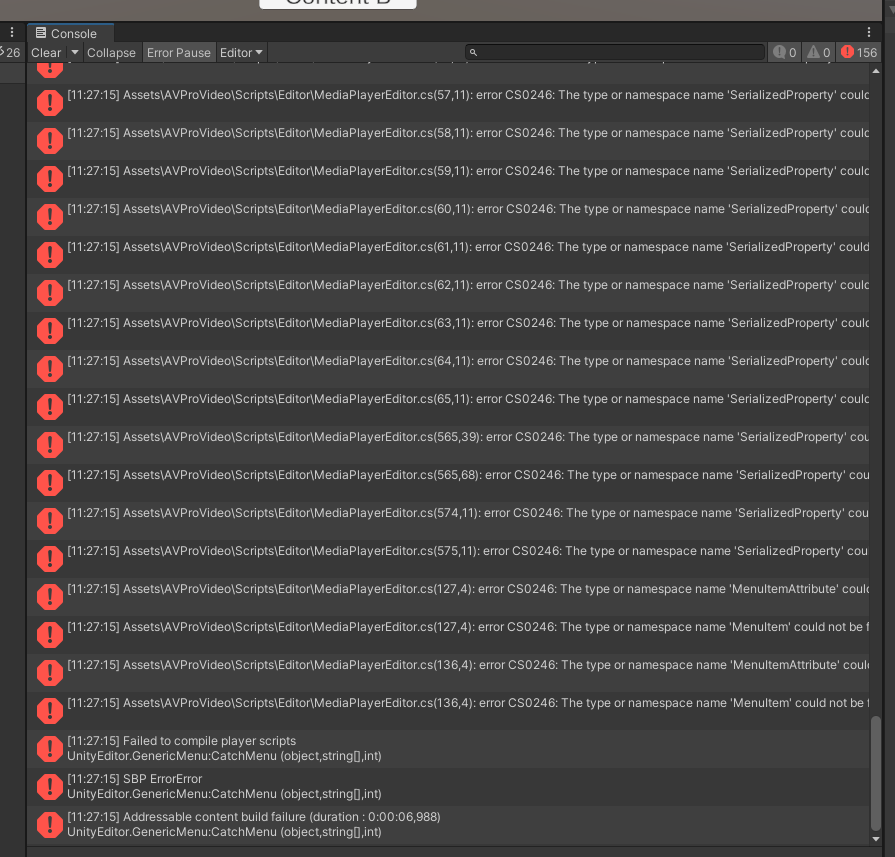Switch to the Console tab
This screenshot has width=895, height=857.
pos(70,32)
